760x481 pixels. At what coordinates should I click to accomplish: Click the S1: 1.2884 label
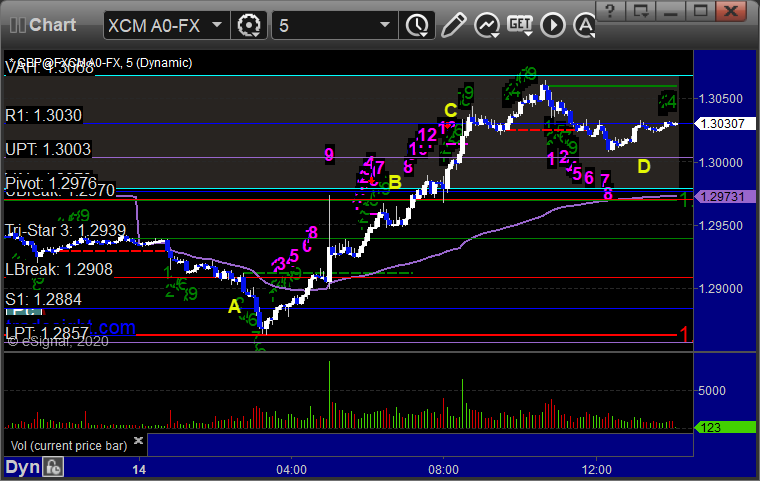[44, 299]
